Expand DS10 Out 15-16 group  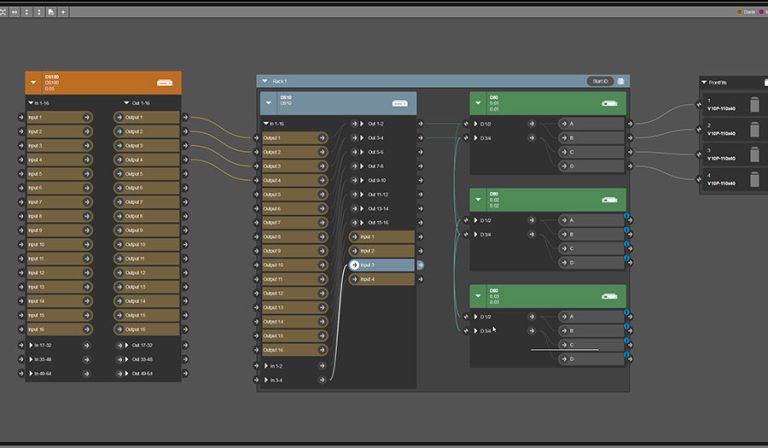362,223
